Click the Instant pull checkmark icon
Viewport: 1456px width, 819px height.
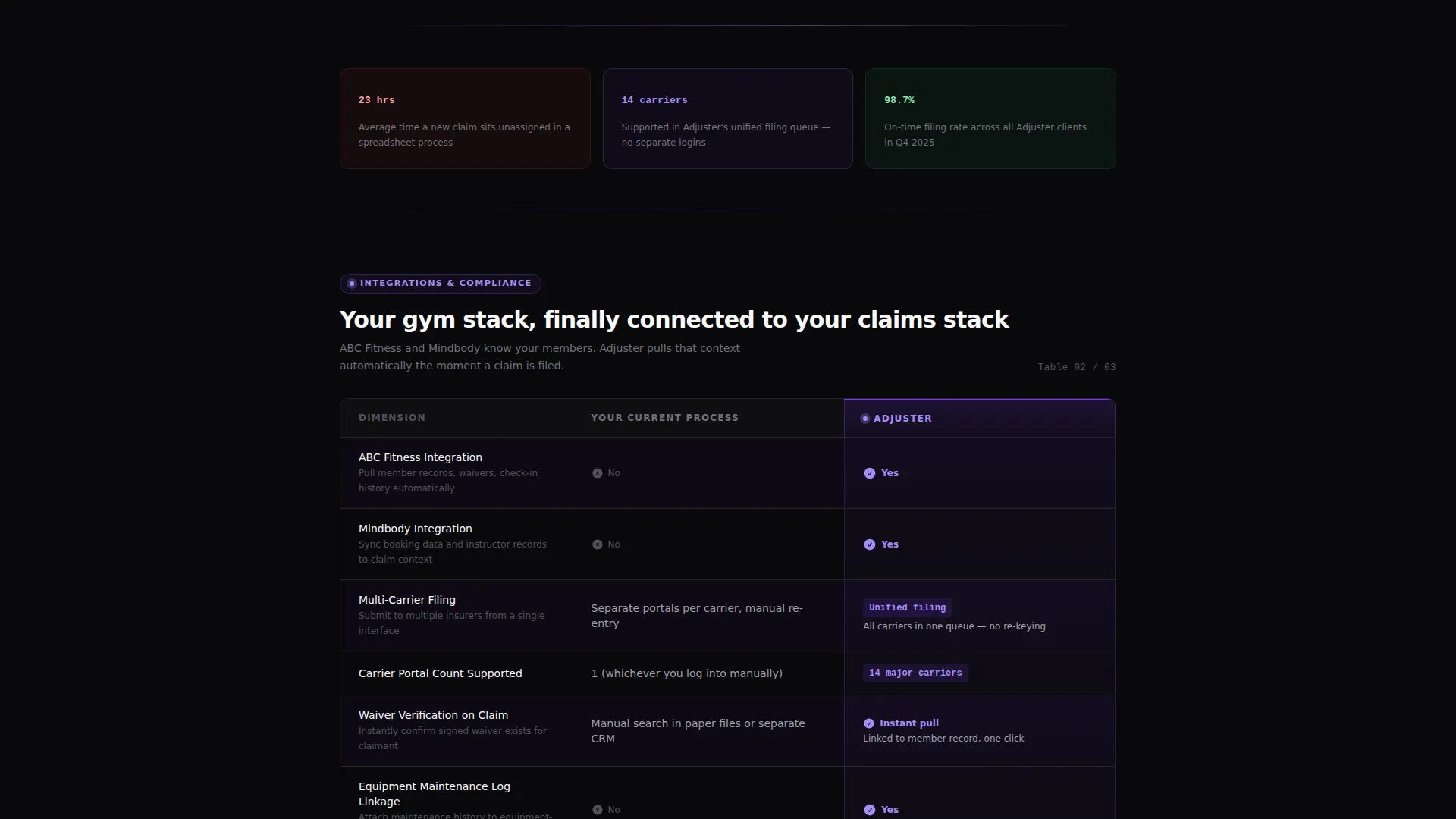[869, 723]
